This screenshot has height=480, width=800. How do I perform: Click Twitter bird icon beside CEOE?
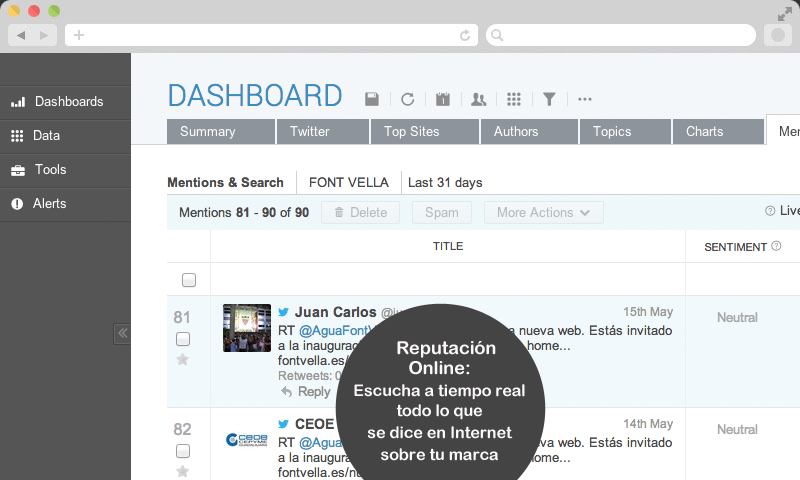coord(284,424)
